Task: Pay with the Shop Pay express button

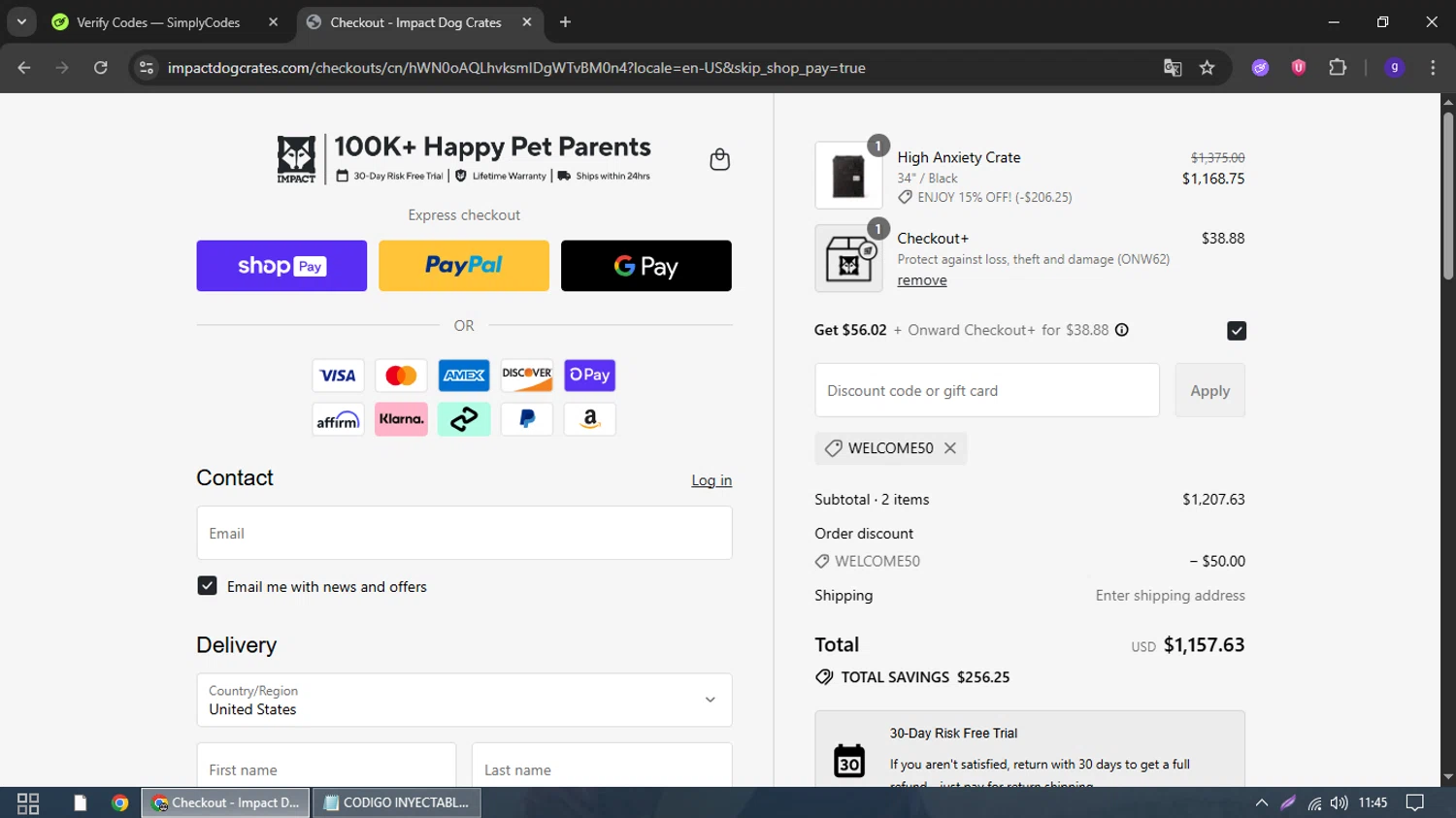Action: coord(281,266)
